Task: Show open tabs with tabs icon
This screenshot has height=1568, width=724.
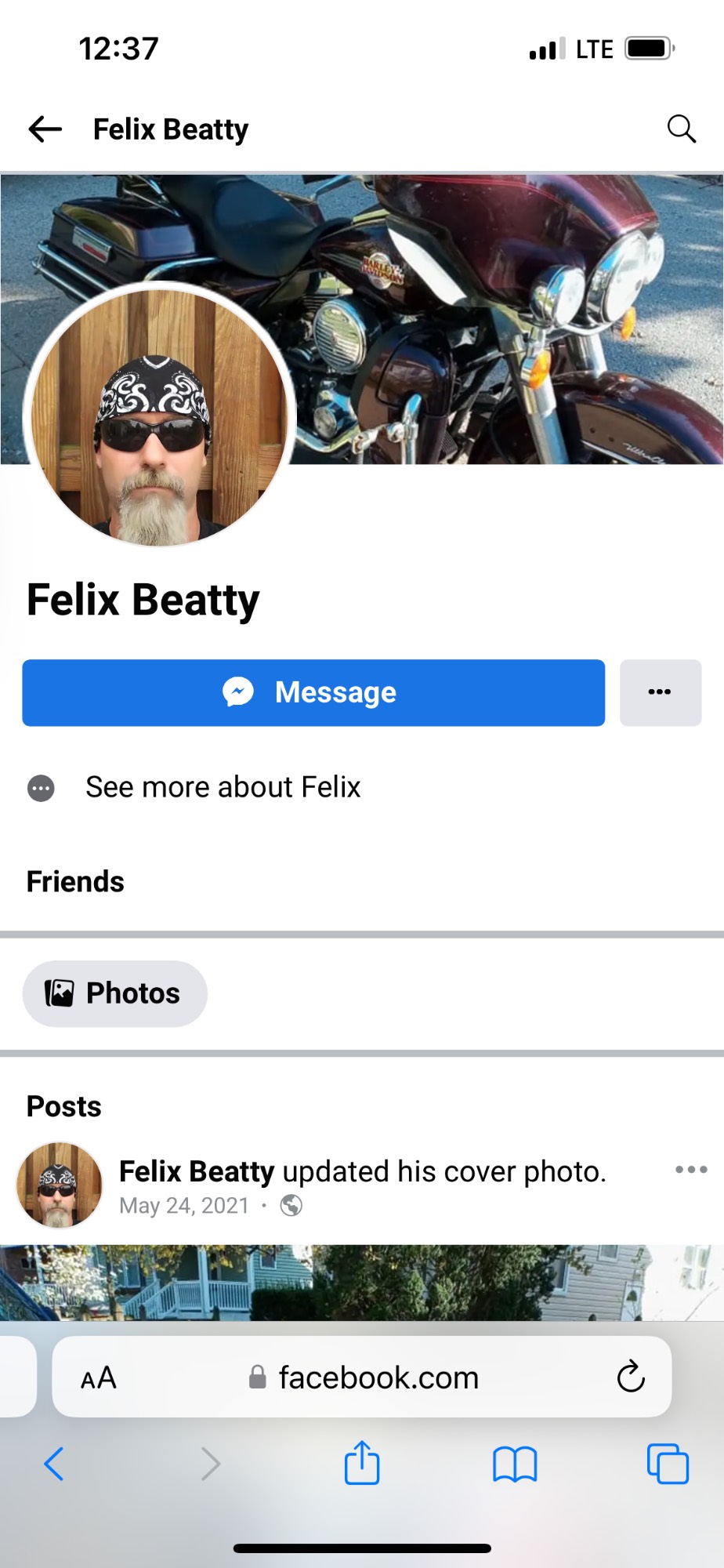Action: click(668, 1463)
